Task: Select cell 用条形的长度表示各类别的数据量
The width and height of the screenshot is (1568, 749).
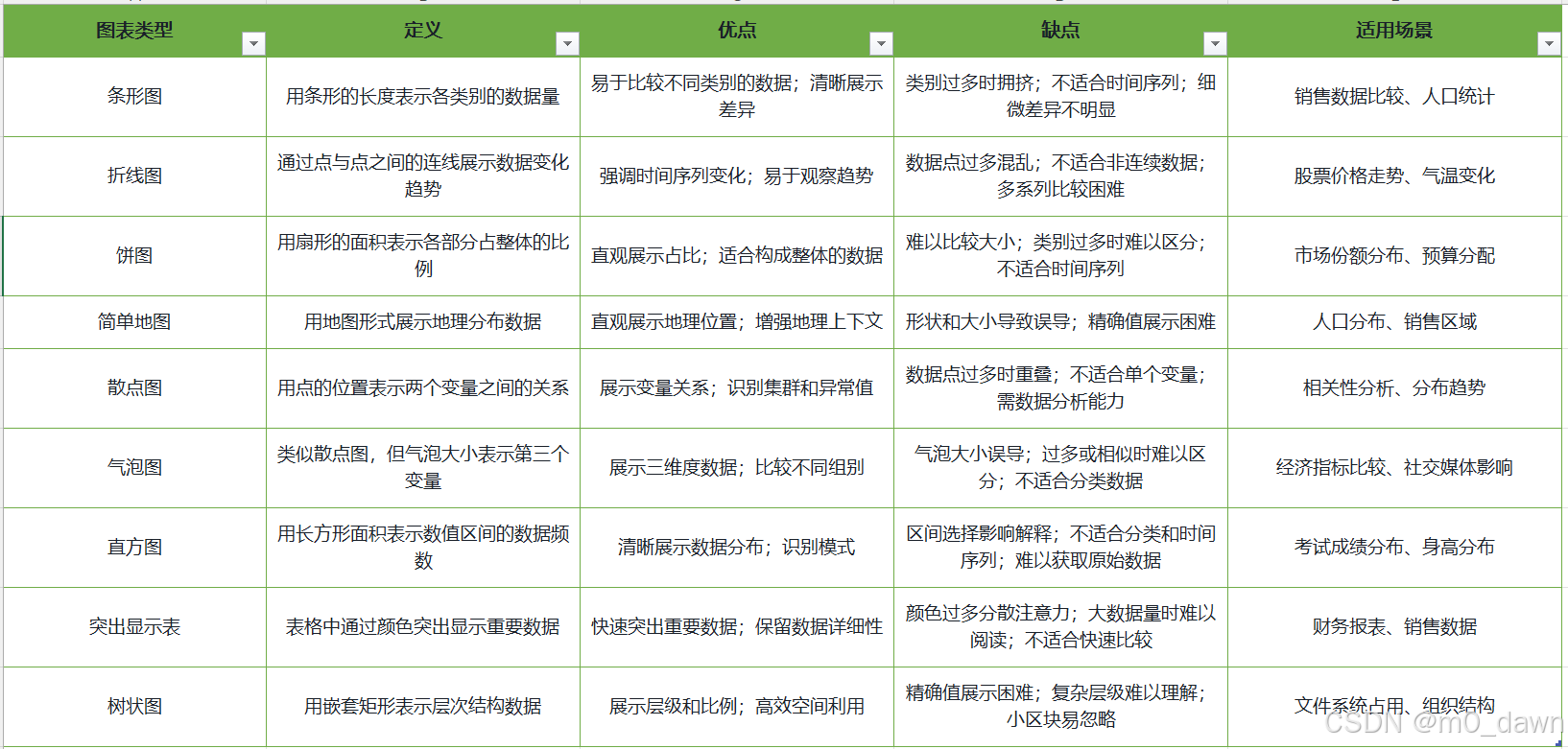Action: 423,97
